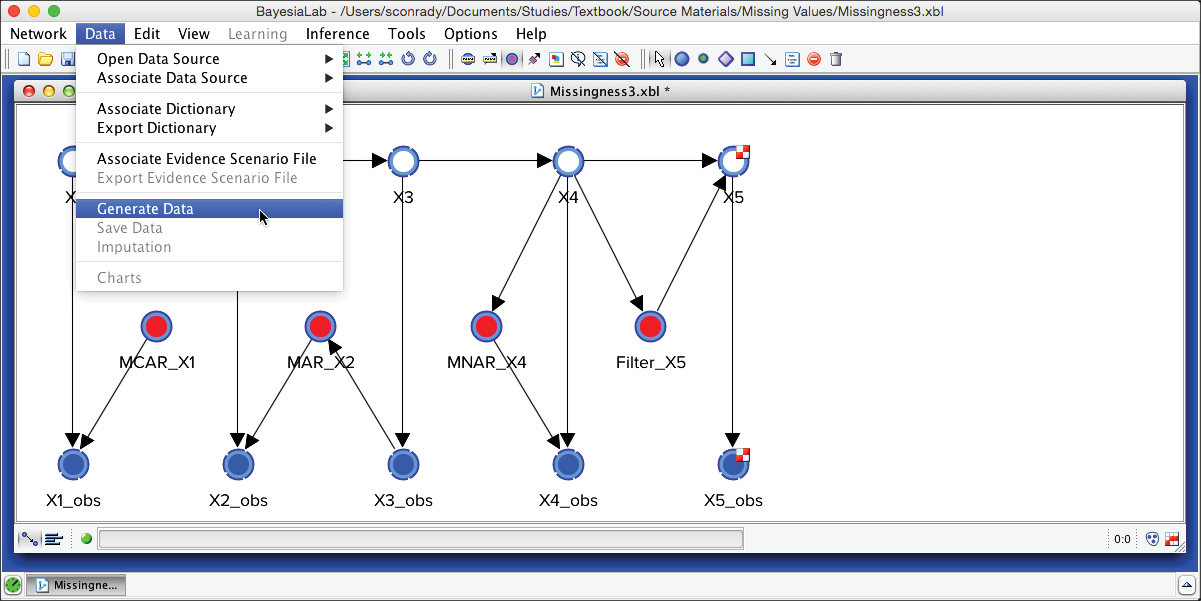Select the cyan square utility node tool

pyautogui.click(x=747, y=59)
